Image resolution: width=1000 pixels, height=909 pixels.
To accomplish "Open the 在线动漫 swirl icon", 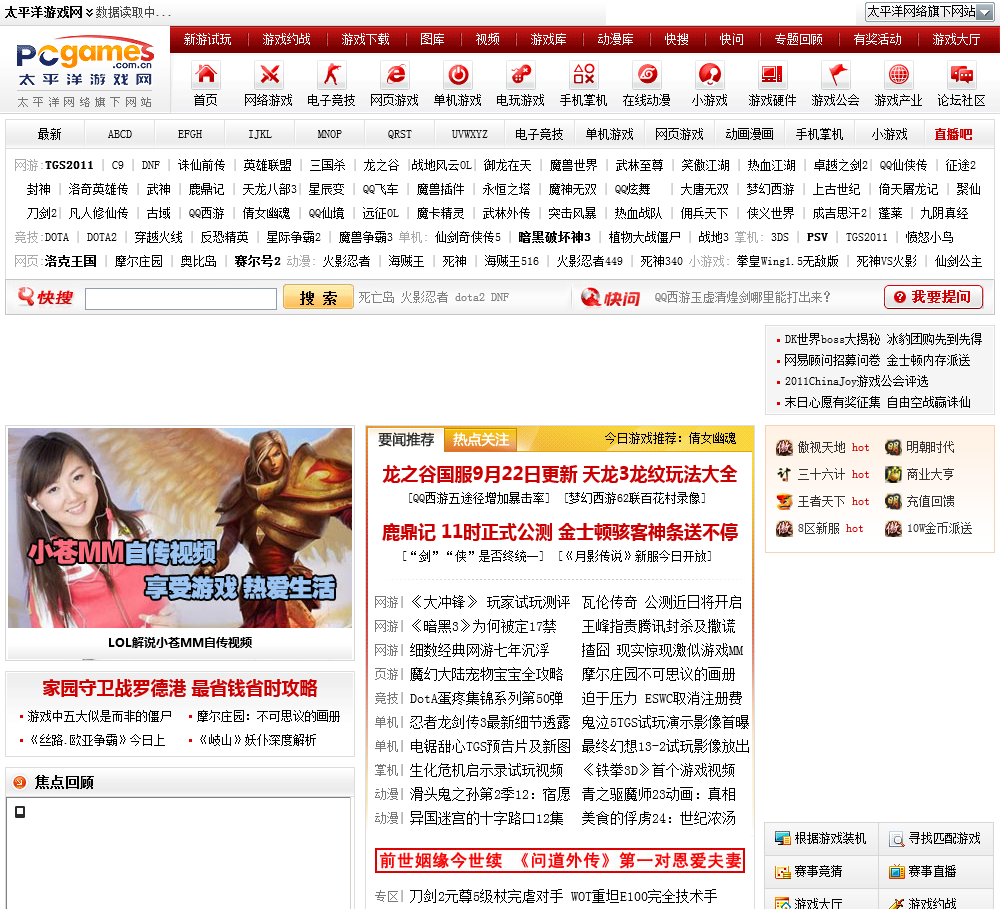I will point(647,75).
